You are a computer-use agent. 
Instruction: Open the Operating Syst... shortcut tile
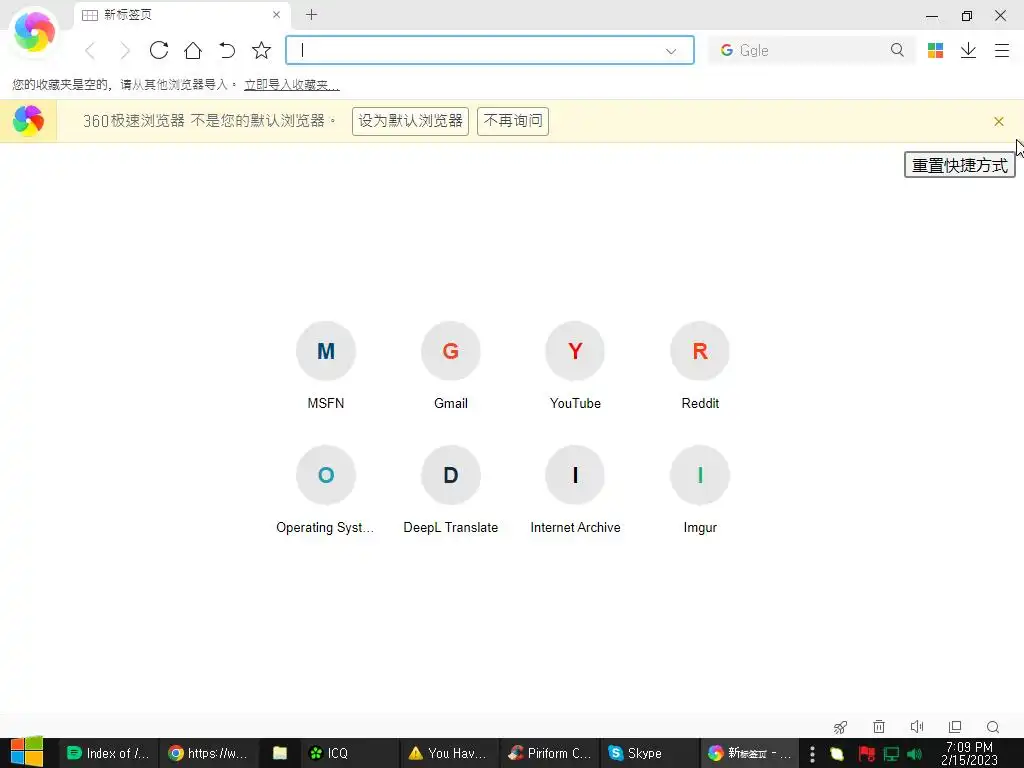tap(326, 490)
